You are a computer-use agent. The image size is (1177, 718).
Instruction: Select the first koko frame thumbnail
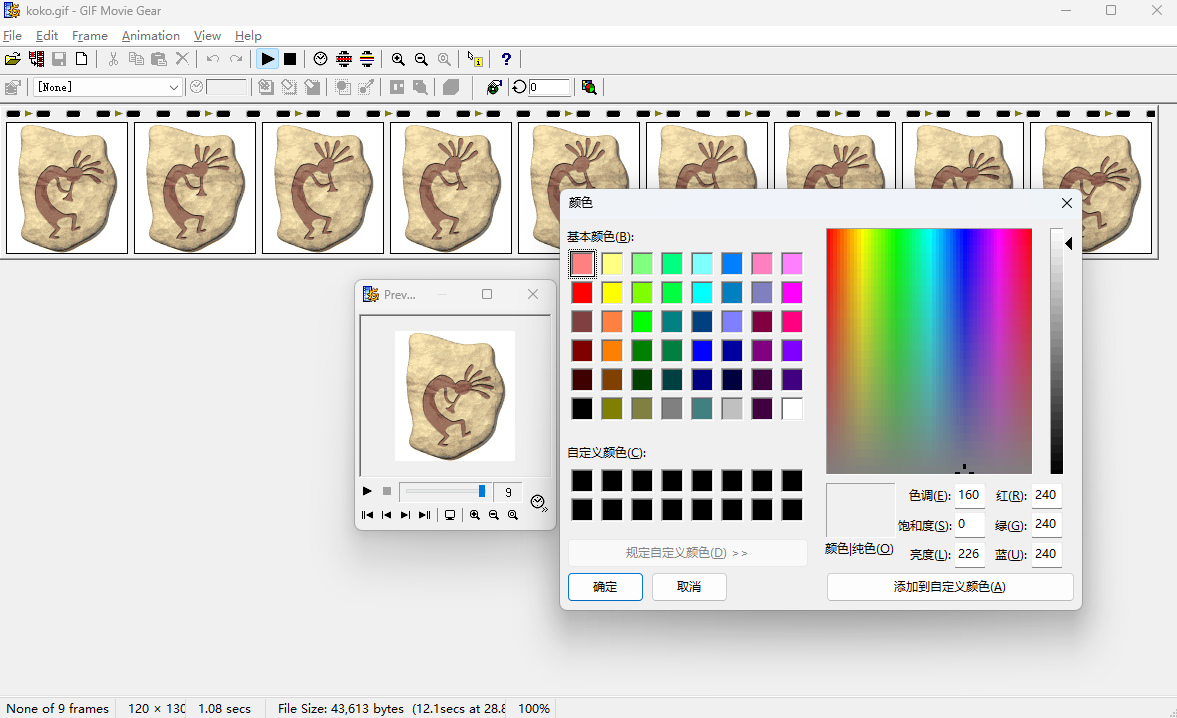point(67,188)
